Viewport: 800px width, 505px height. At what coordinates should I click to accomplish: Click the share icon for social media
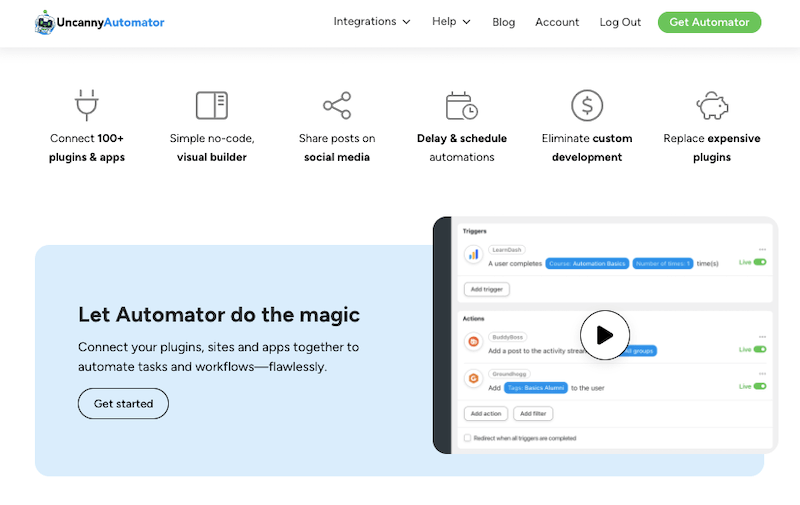pyautogui.click(x=337, y=106)
